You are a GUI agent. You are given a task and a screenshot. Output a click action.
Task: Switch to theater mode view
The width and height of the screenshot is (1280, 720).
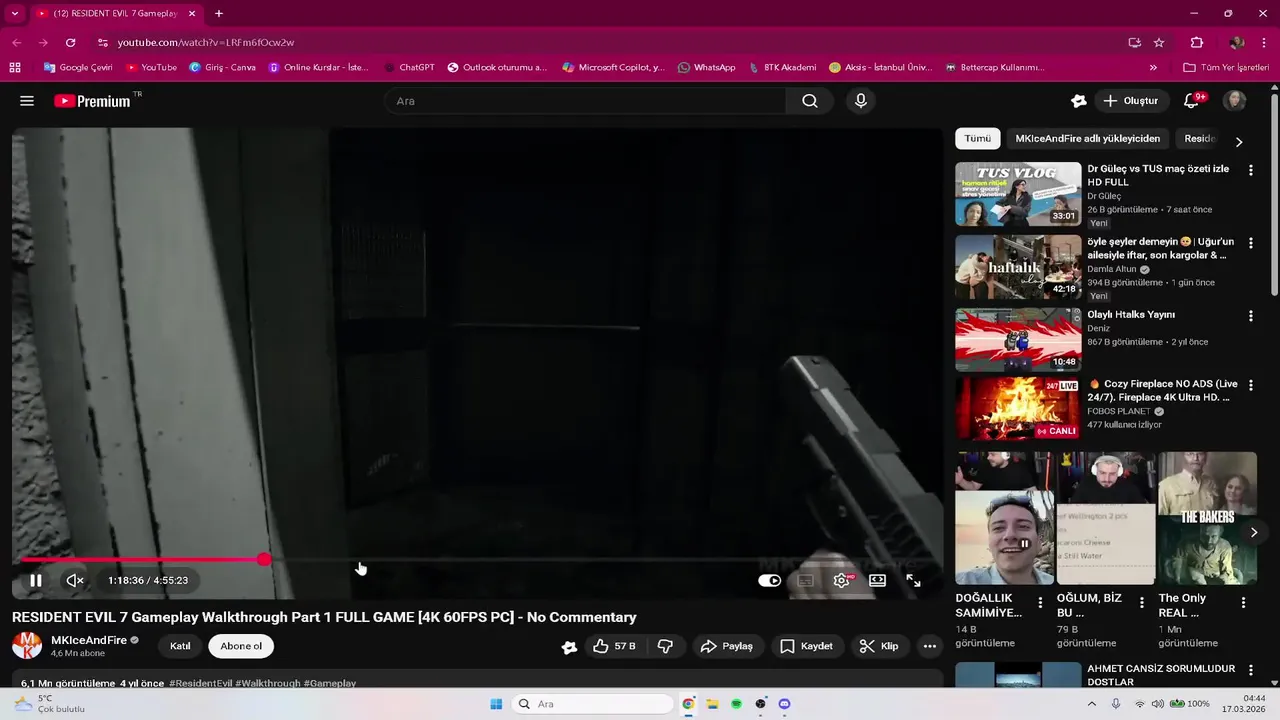(x=877, y=580)
